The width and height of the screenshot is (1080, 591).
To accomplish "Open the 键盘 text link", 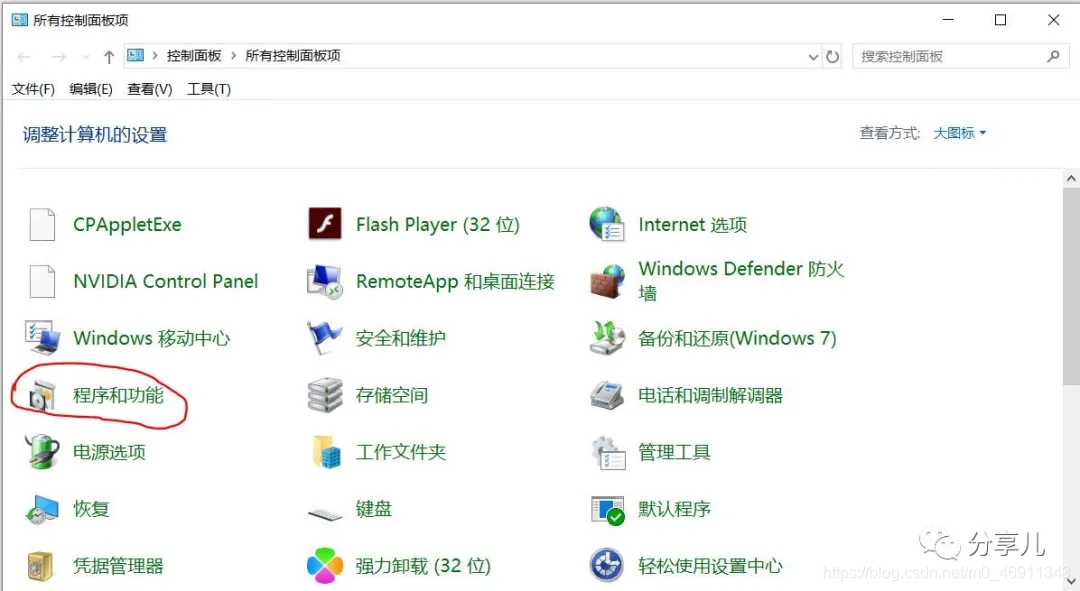I will 374,509.
